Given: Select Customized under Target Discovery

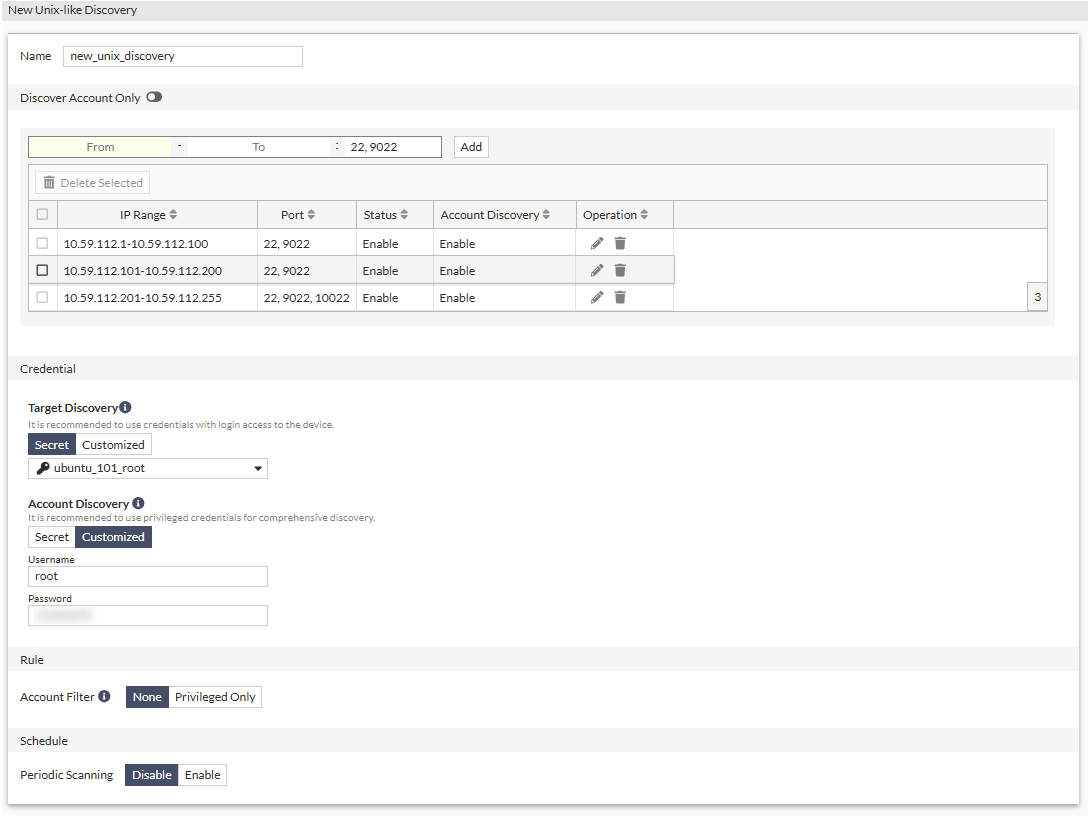Looking at the screenshot, I should tap(113, 445).
